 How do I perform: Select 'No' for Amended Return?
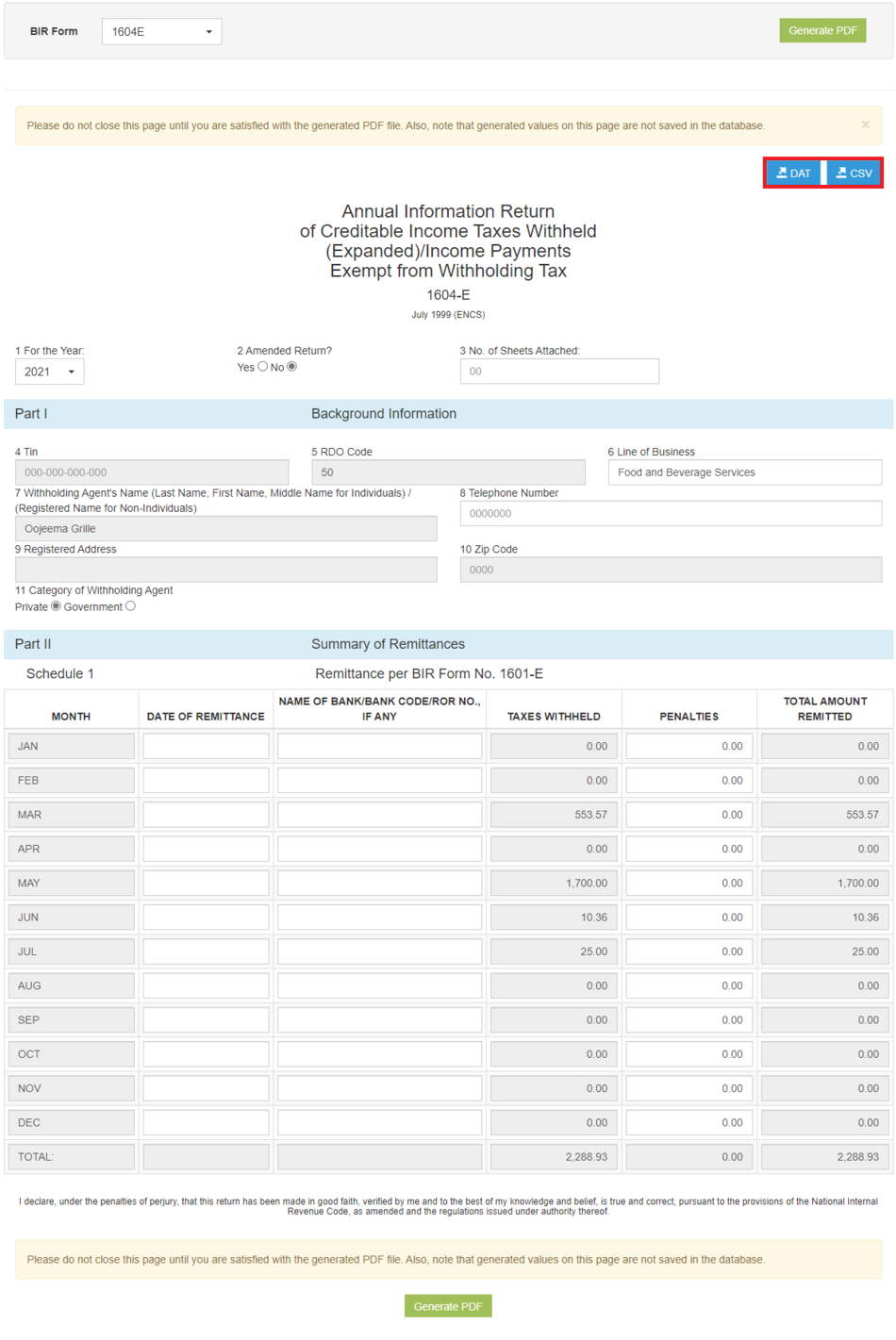click(x=292, y=367)
